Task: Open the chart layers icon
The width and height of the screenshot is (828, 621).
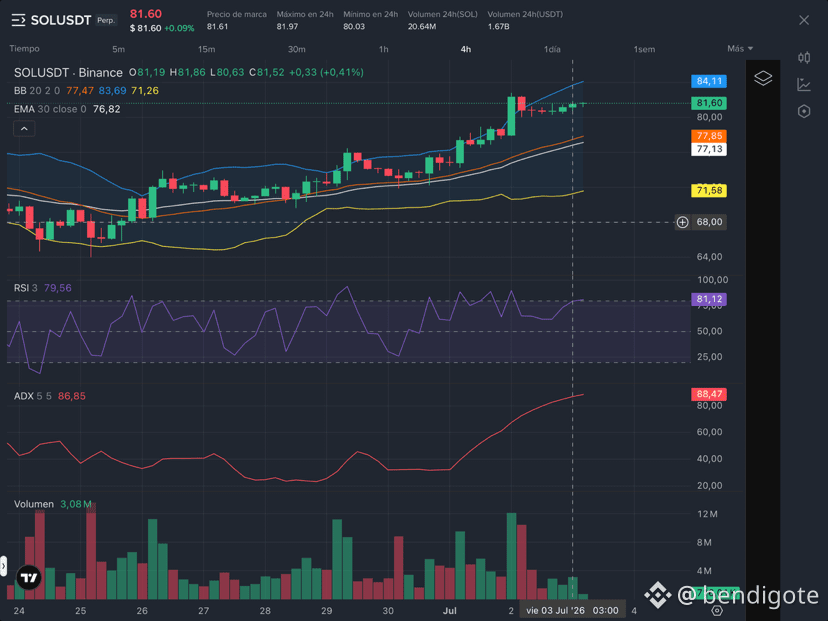Action: tap(763, 78)
